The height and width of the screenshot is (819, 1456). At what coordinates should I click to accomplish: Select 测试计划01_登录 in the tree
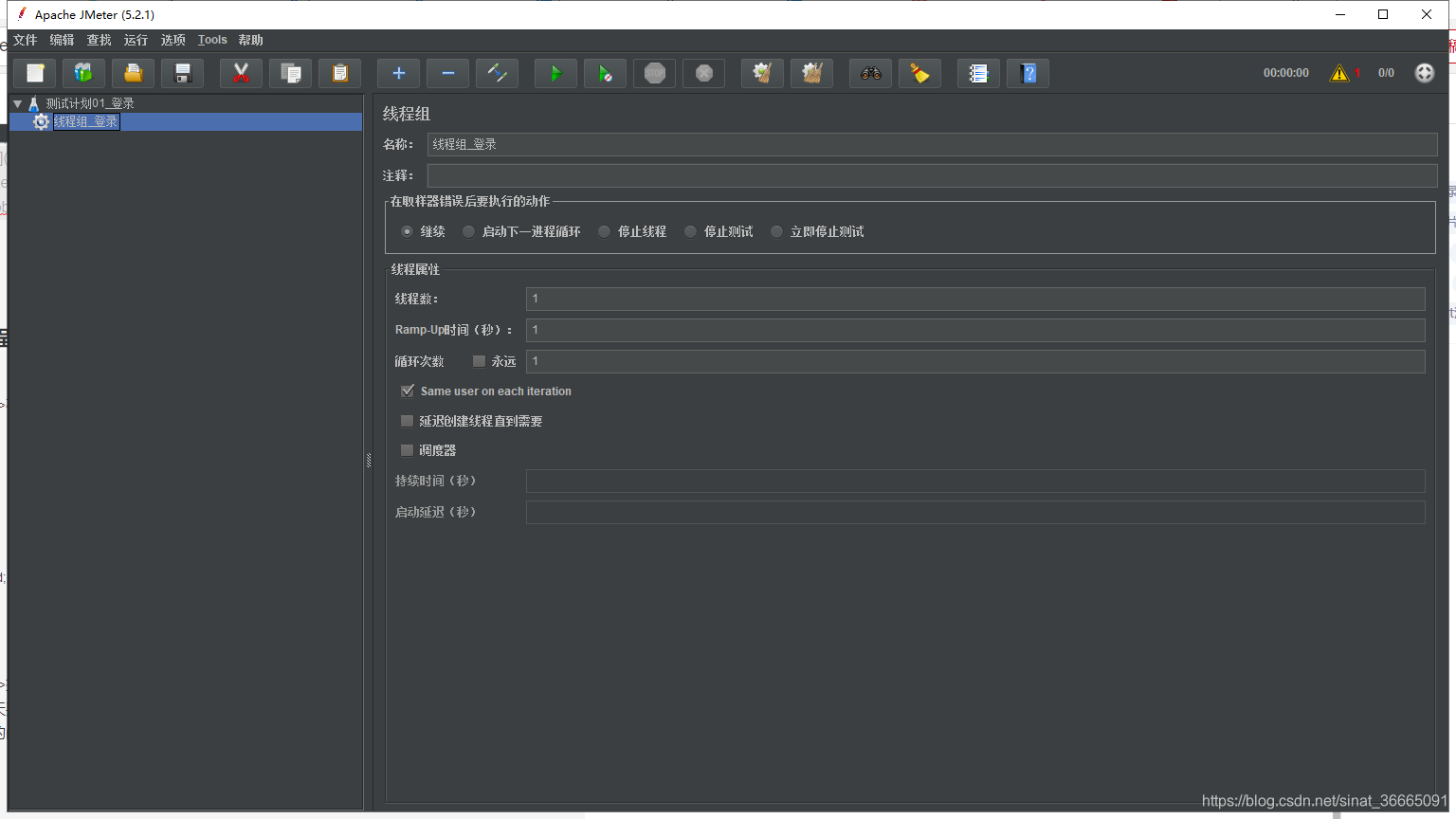coord(90,103)
